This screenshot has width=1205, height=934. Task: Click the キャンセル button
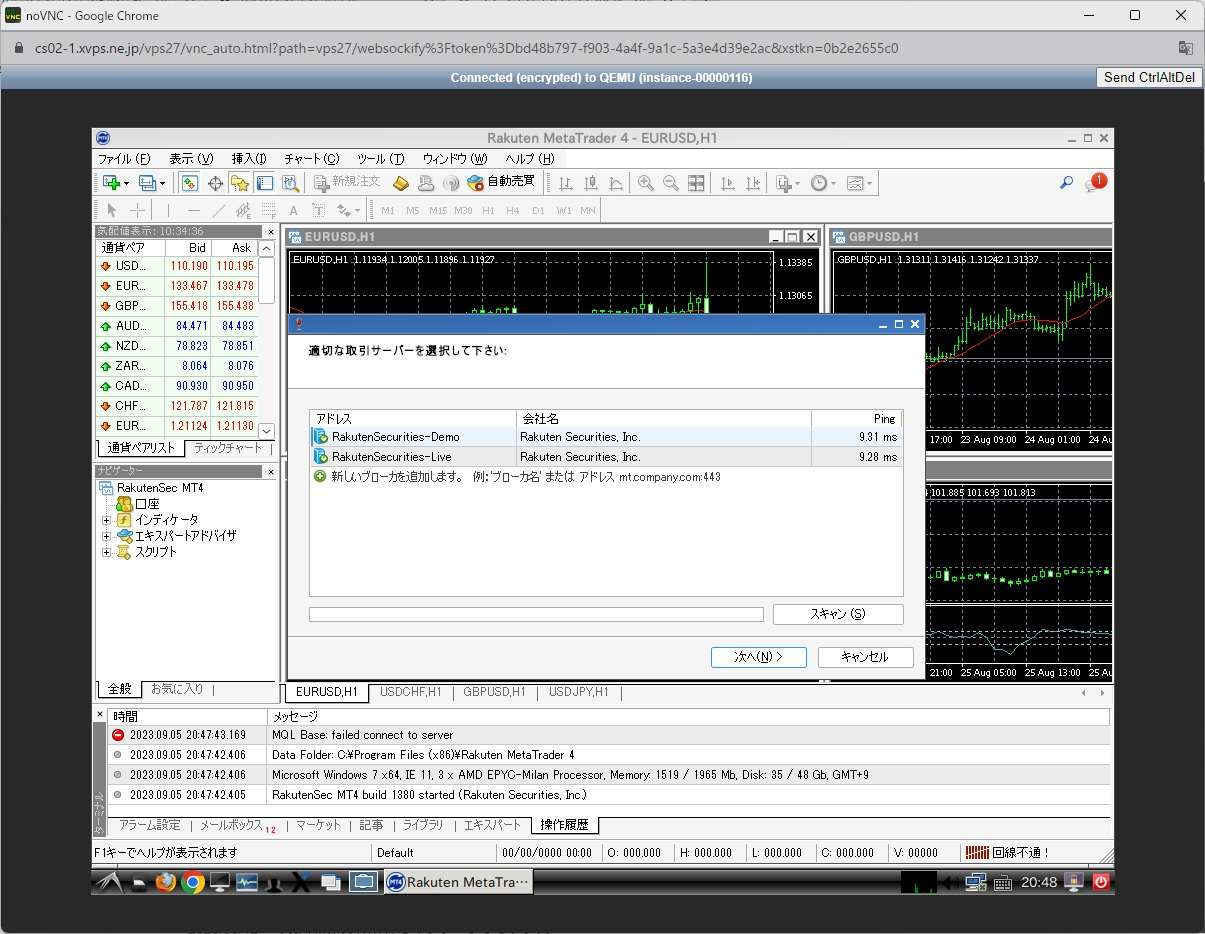[865, 657]
